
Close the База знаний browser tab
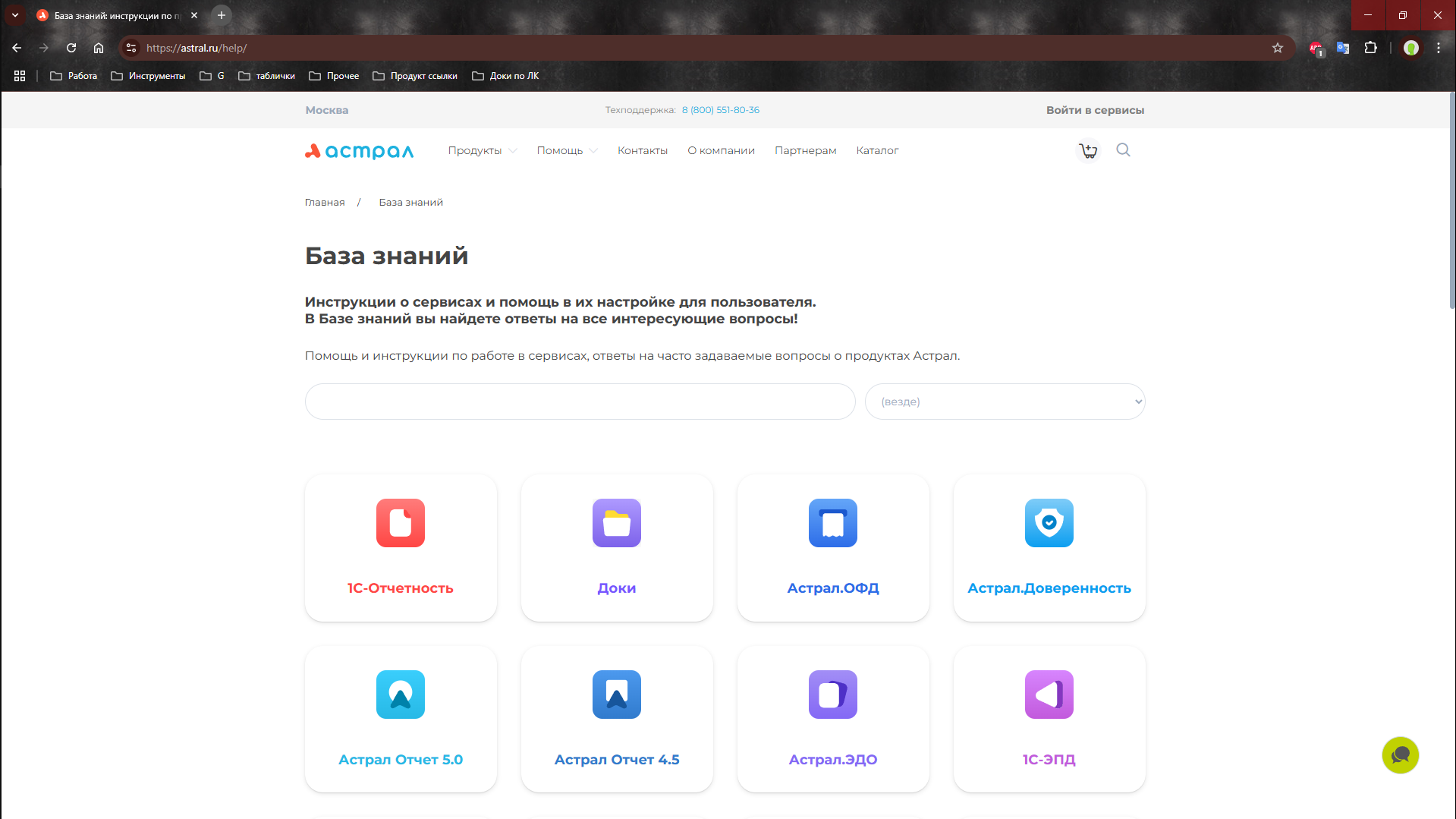pyautogui.click(x=194, y=15)
